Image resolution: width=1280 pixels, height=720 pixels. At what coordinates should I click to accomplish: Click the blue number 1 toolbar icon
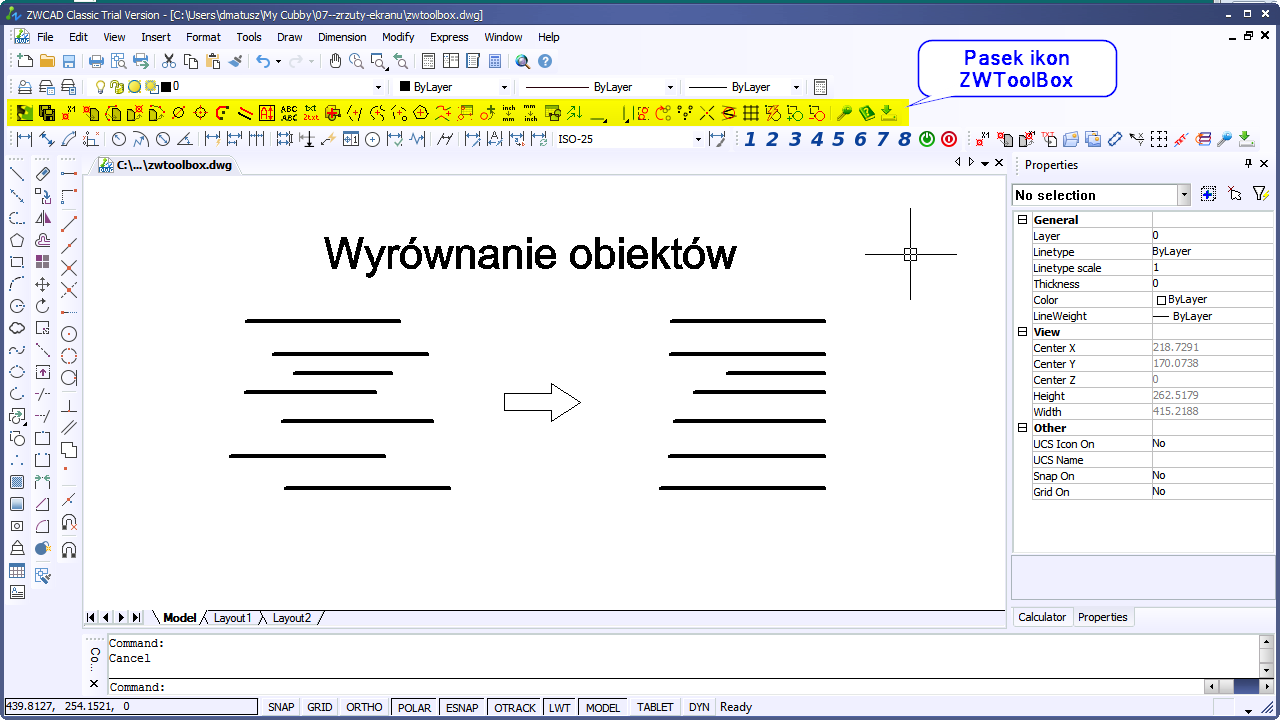[750, 139]
